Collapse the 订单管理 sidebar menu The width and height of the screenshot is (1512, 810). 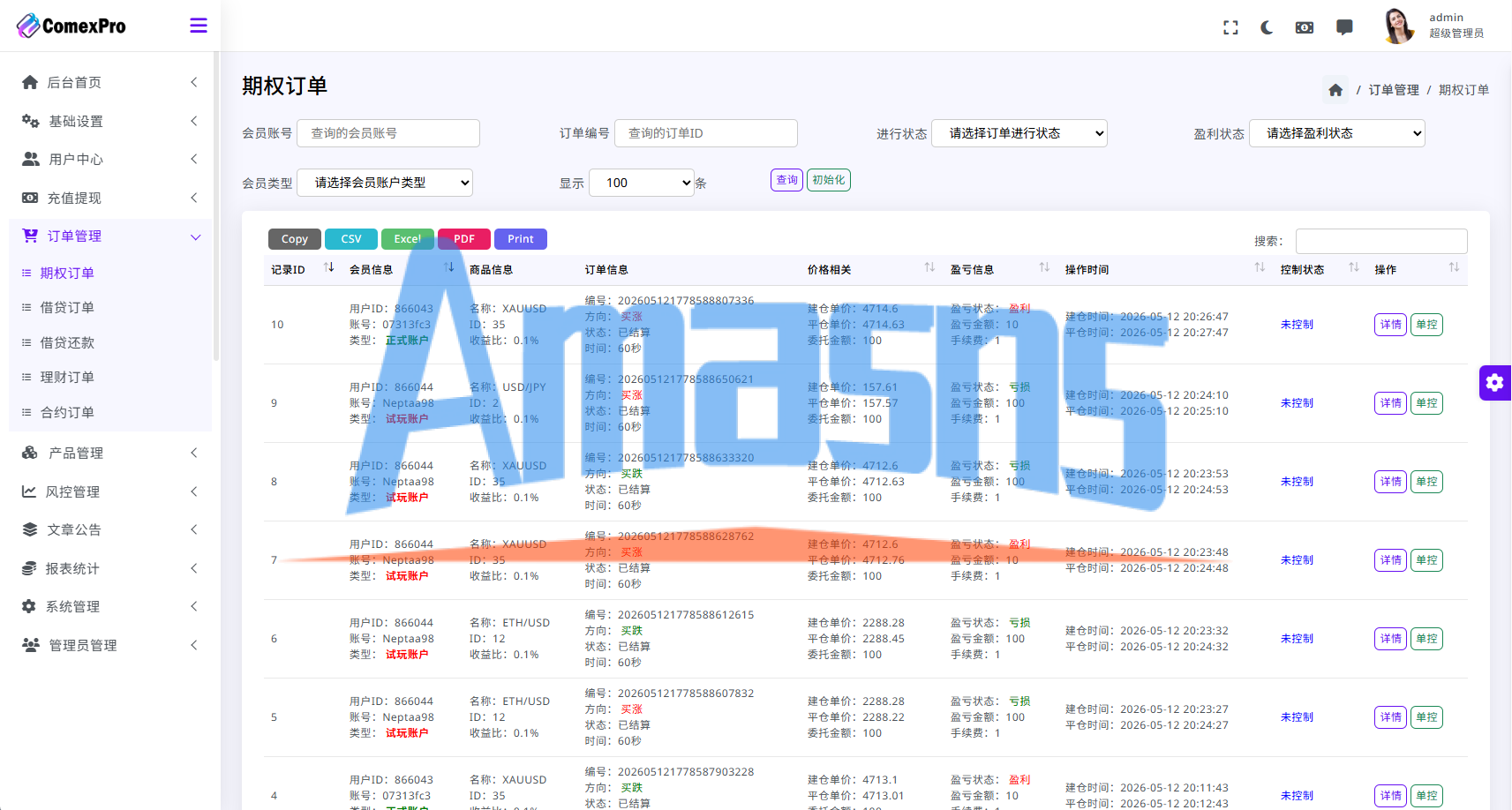tap(109, 236)
